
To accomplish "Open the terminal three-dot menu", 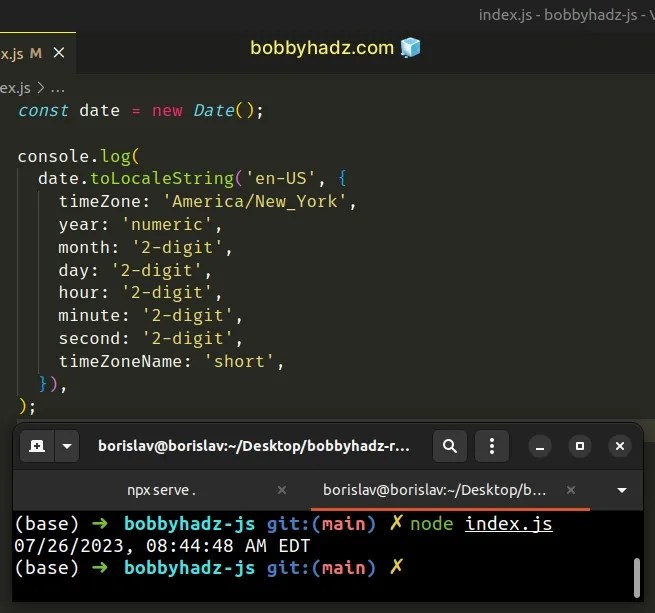I will pos(492,446).
